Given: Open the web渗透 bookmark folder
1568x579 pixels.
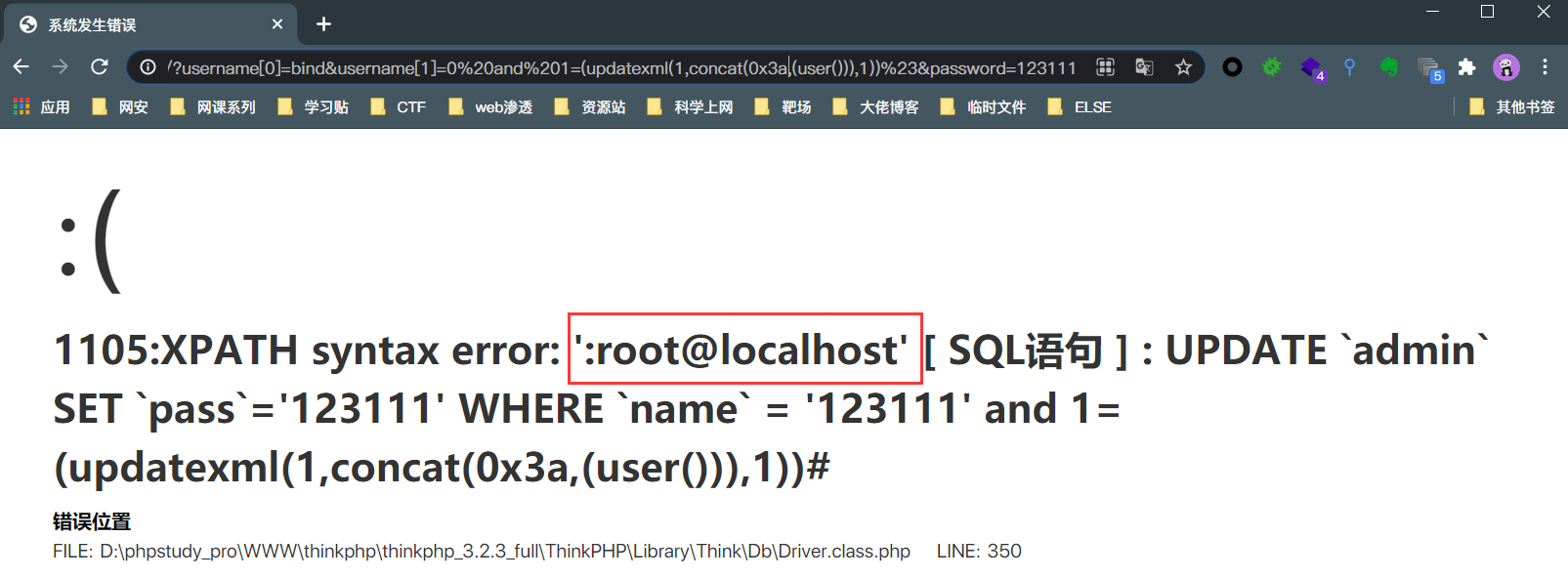Looking at the screenshot, I should pos(490,106).
